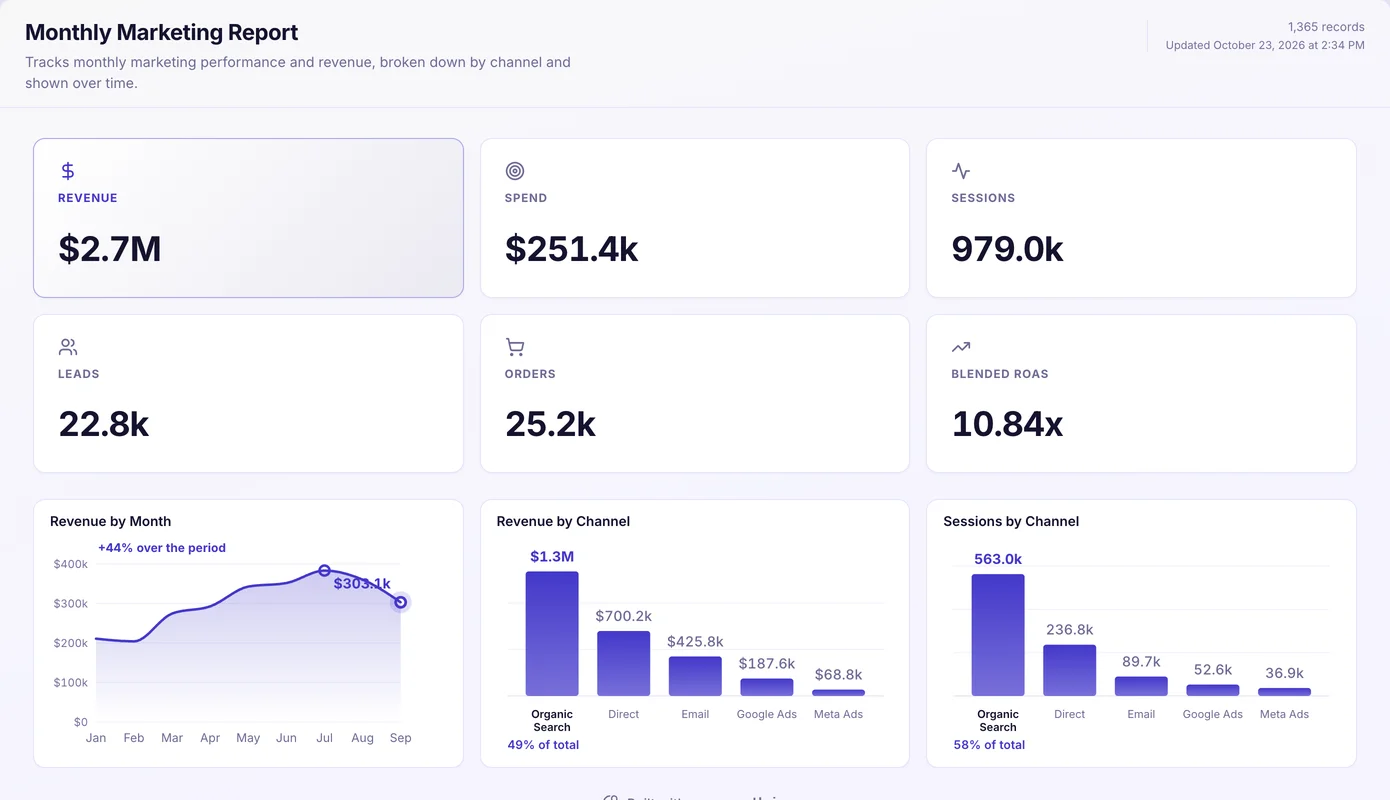Select the $2.7M revenue figure
The width and height of the screenshot is (1390, 800).
[110, 248]
